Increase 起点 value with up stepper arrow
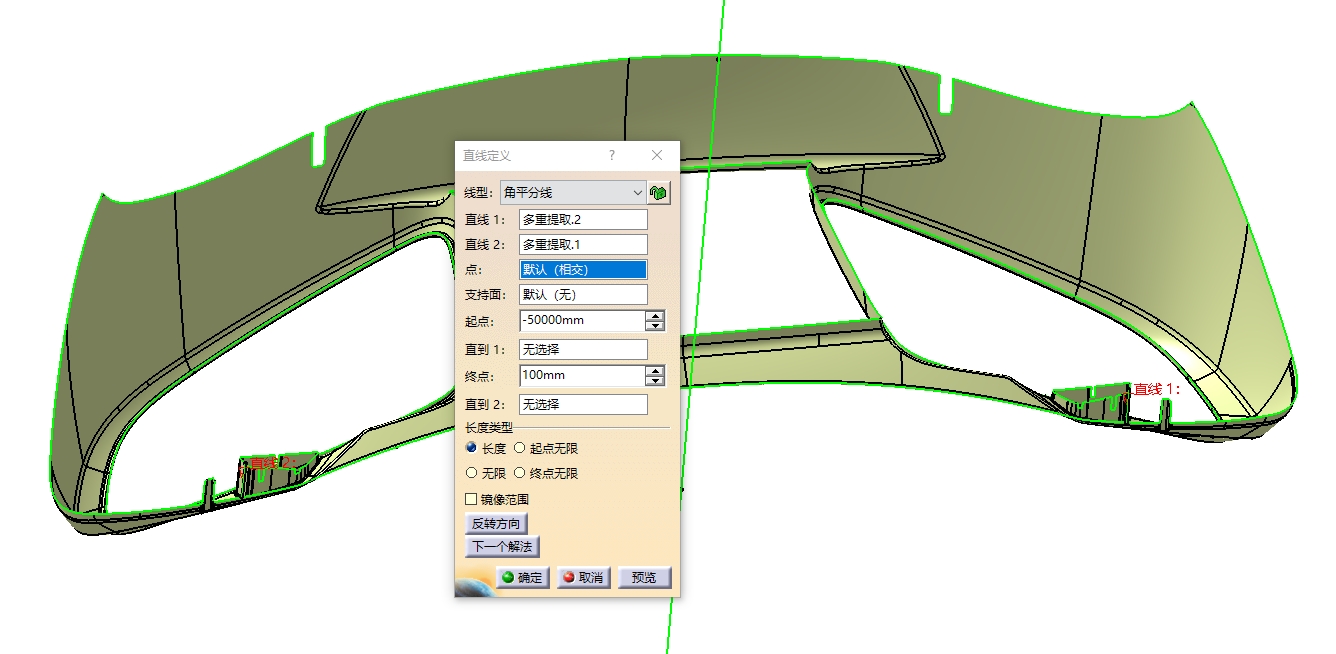Screen dimensions: 1336x654 pyautogui.click(x=655, y=316)
